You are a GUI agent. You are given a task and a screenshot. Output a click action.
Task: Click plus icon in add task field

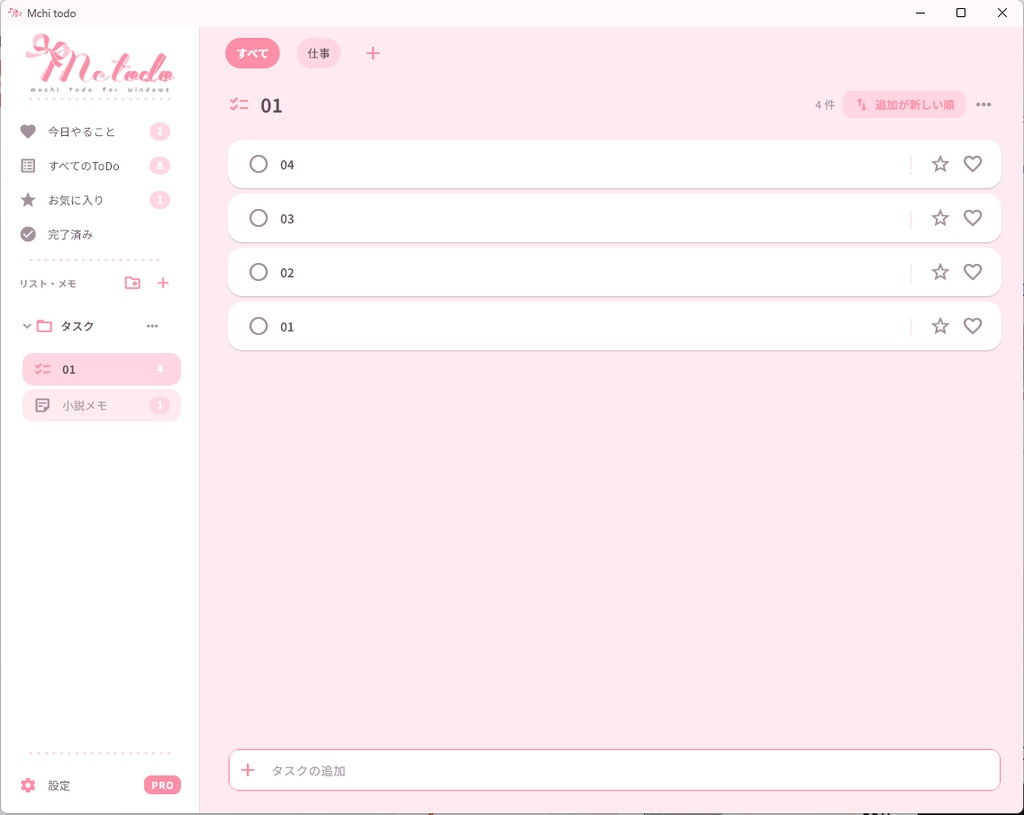(248, 770)
